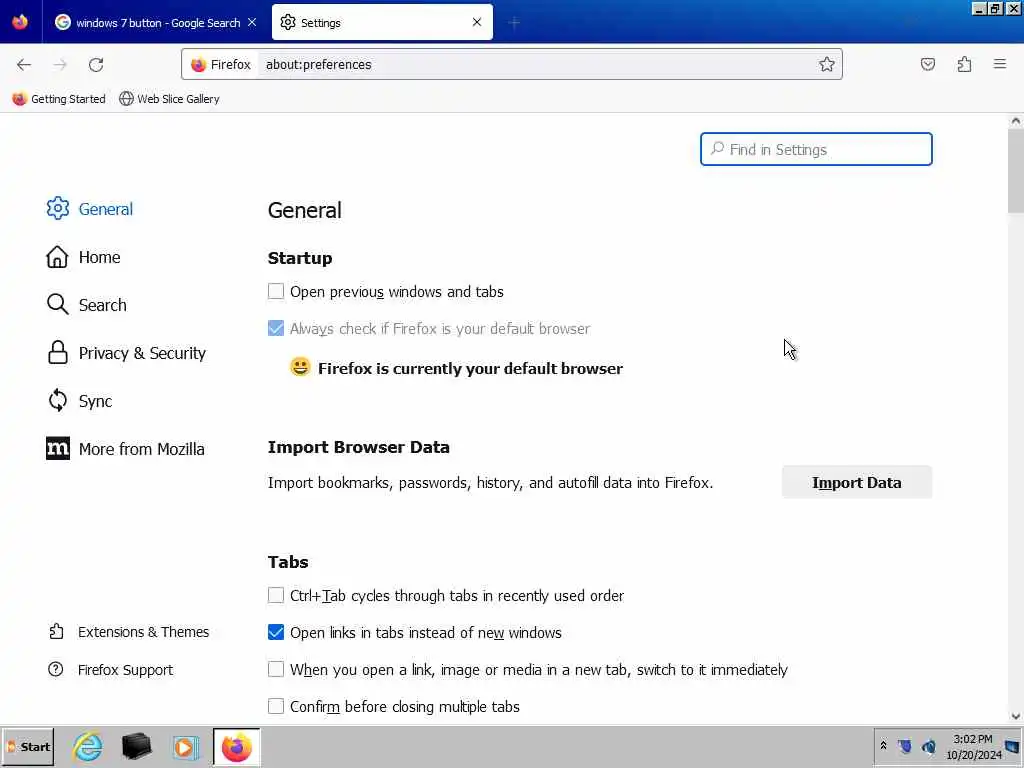Open the Save to Pocket icon
This screenshot has width=1024, height=768.
(927, 64)
